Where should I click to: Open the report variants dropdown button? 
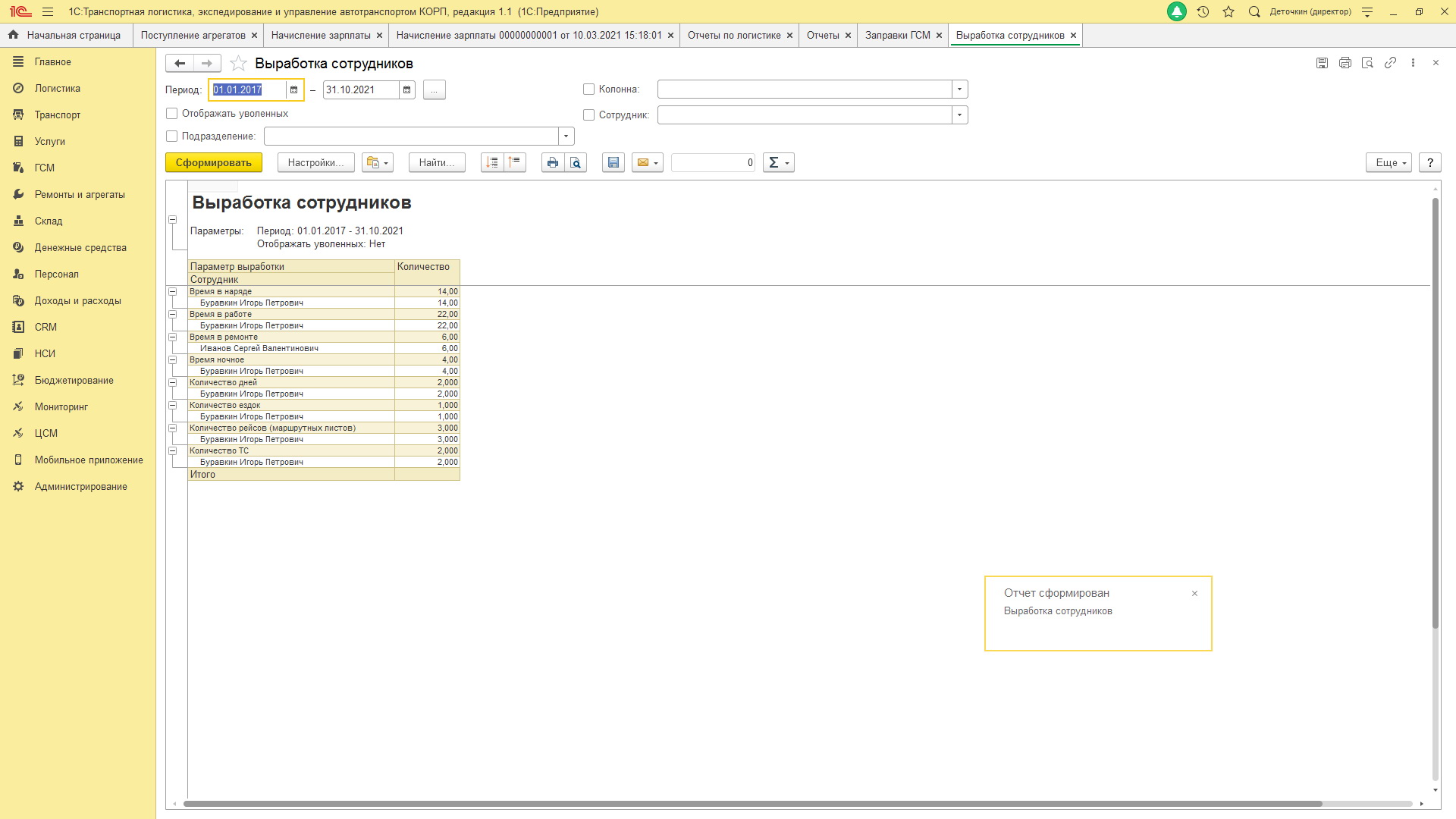pyautogui.click(x=378, y=162)
